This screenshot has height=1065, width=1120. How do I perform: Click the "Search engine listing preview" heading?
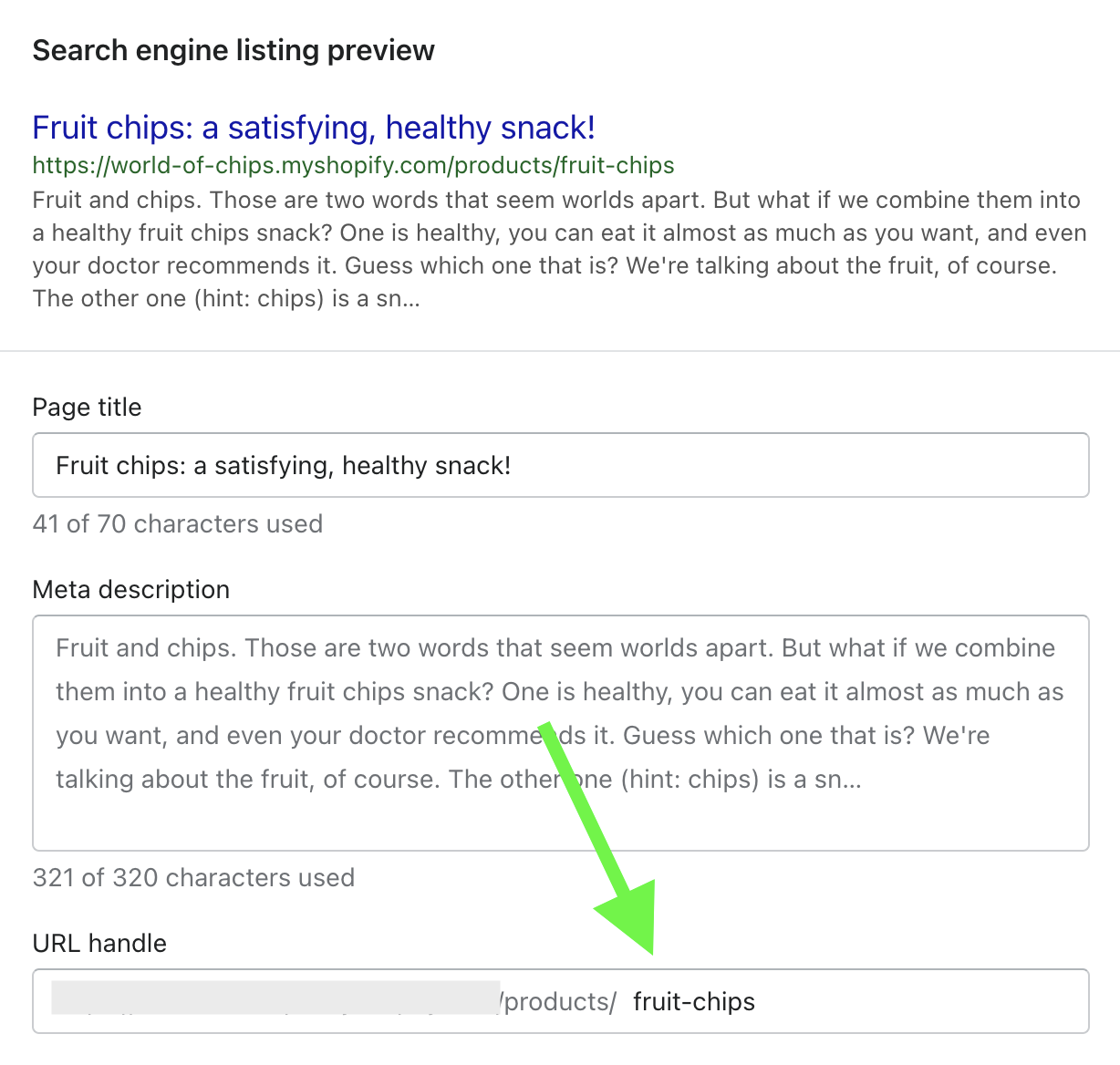tap(233, 50)
